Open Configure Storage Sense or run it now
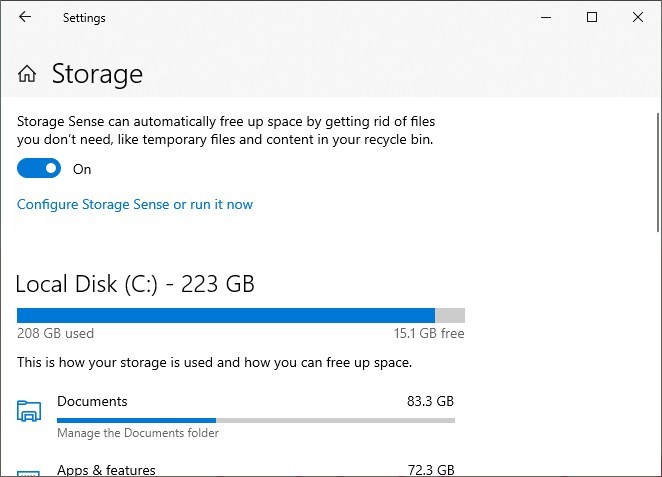The height and width of the screenshot is (477, 662). [135, 204]
